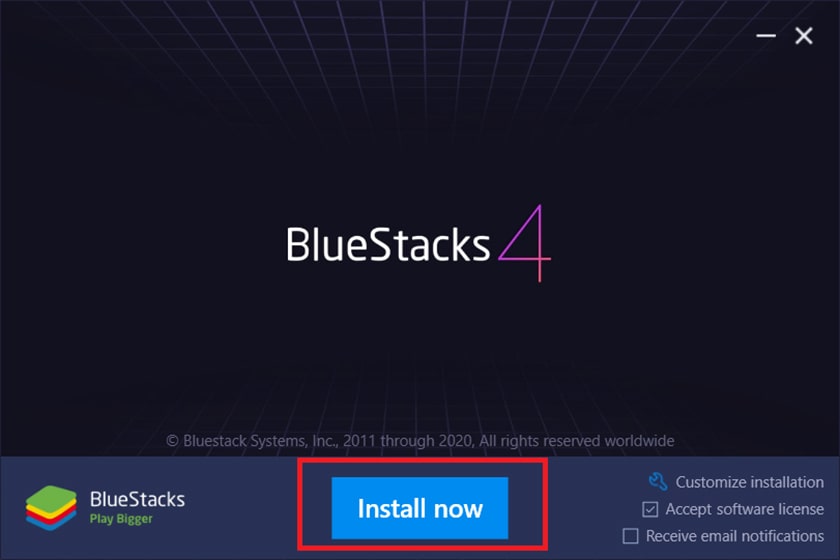The height and width of the screenshot is (560, 840).
Task: Click the "All rights reserved worldwide" text
Action: click(577, 441)
